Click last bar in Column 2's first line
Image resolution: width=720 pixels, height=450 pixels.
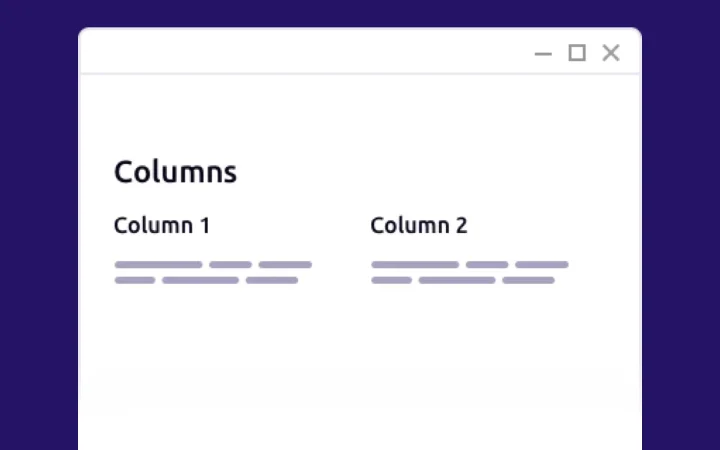tap(542, 265)
